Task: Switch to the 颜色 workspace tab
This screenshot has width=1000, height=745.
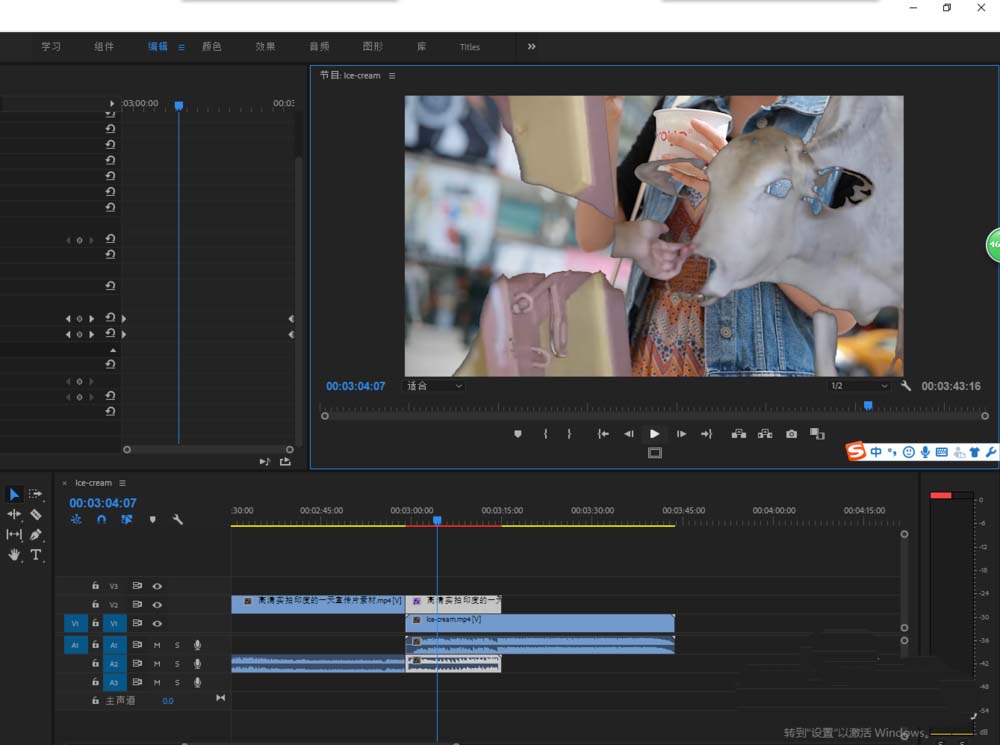Action: pos(211,47)
